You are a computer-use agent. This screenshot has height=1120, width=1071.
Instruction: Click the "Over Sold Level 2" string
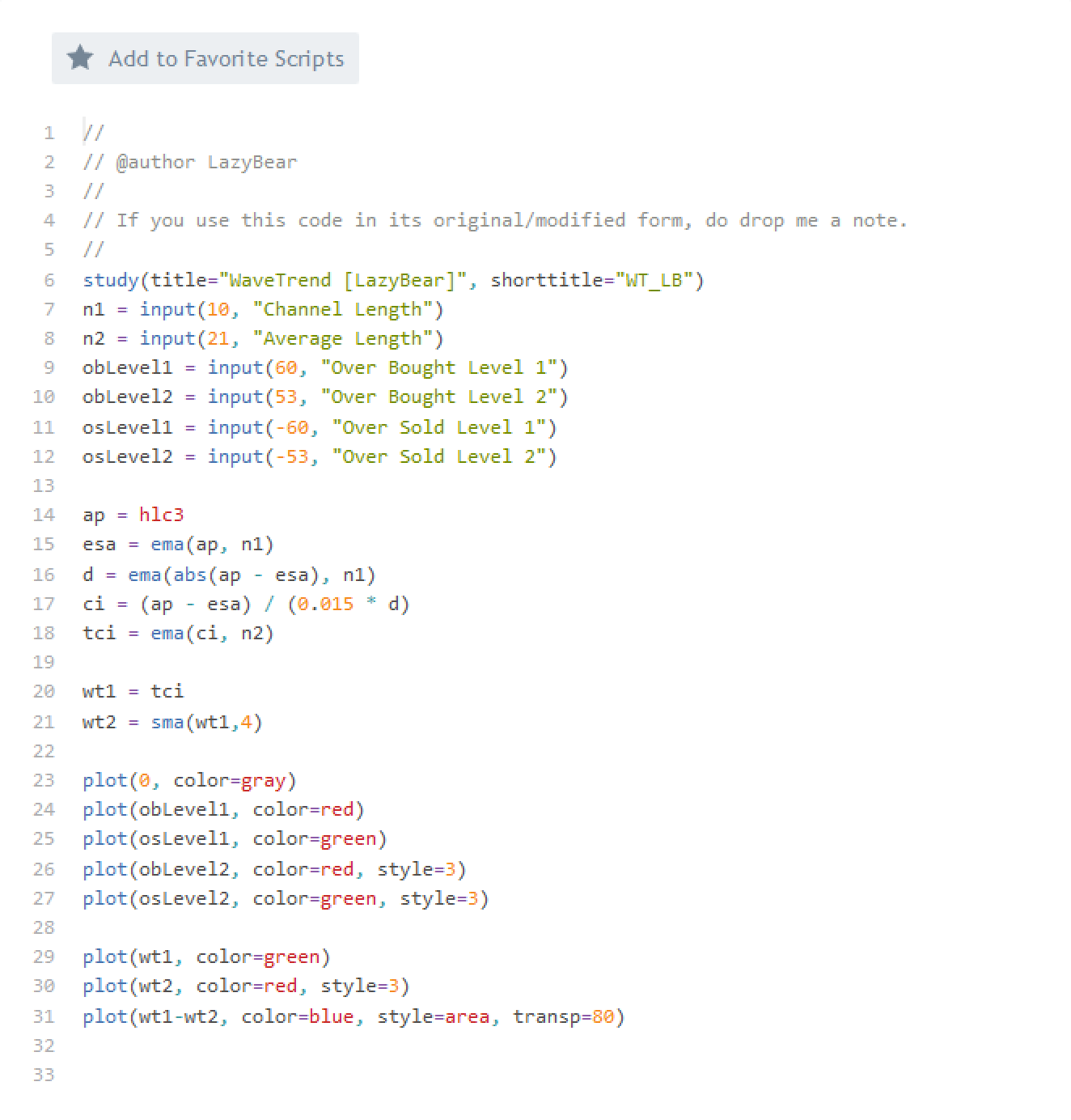coord(438,456)
